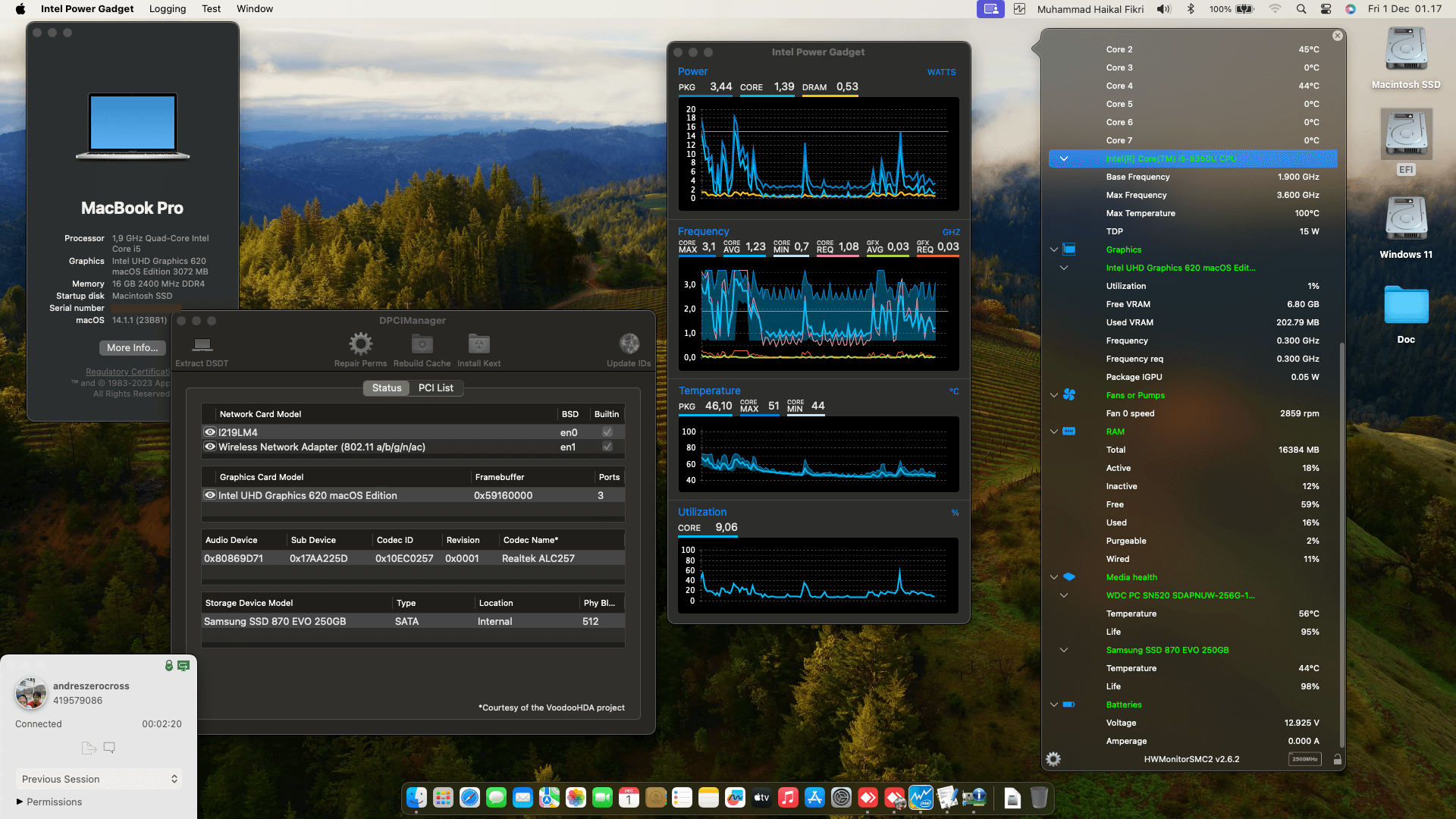
Task: Open the EFI disk icon on desktop
Action: (1406, 135)
